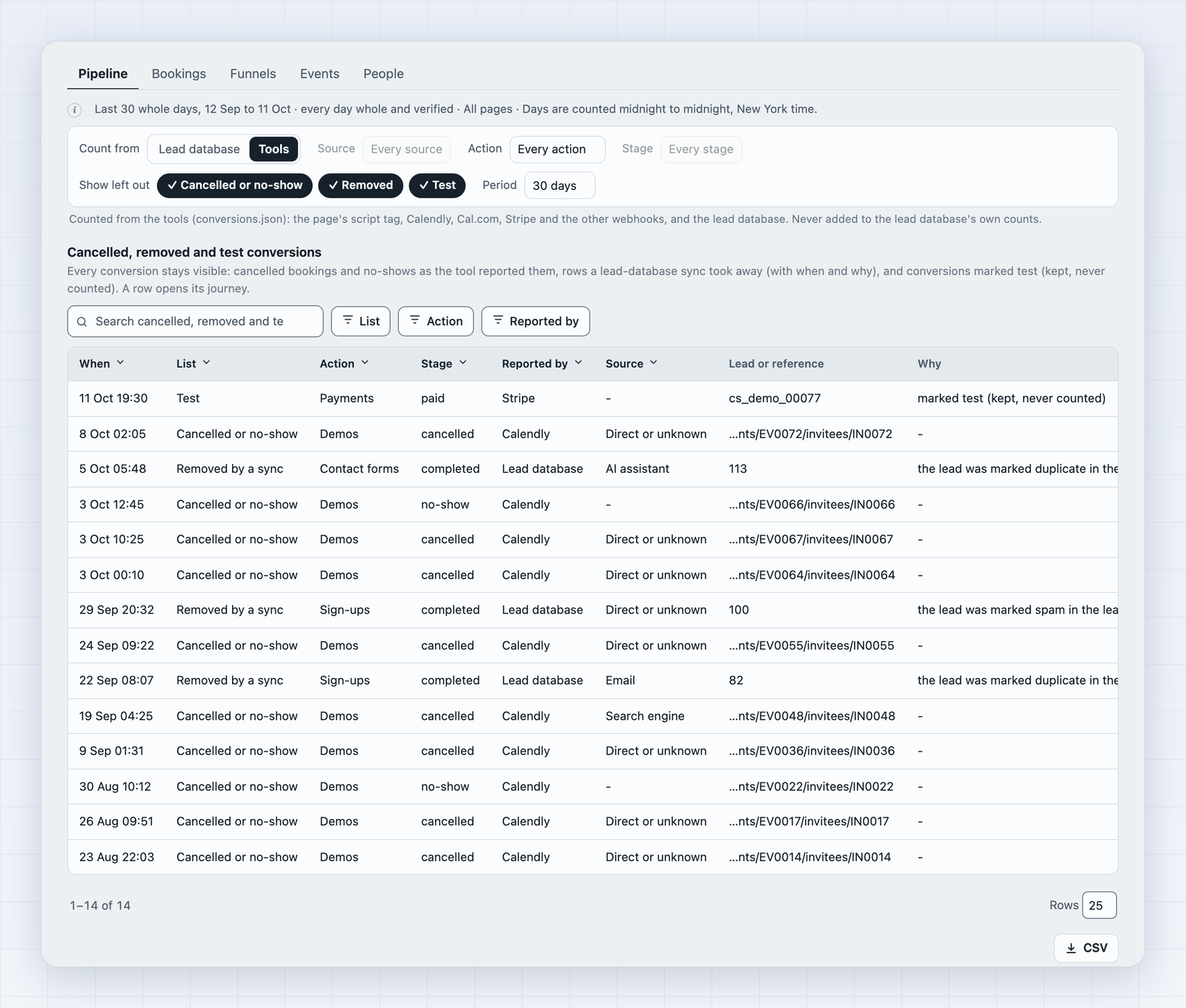1186x1008 pixels.
Task: Click the Action filter button
Action: tap(436, 321)
